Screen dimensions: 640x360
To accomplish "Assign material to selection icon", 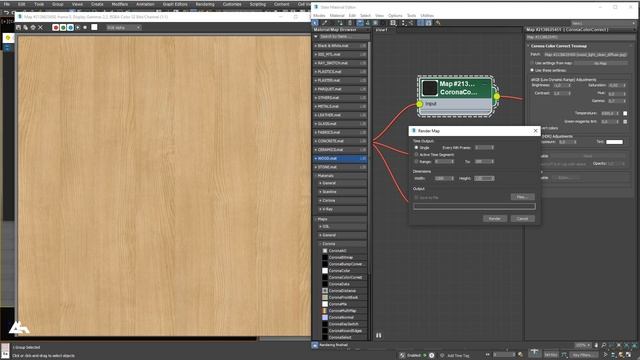I will tap(340, 23).
